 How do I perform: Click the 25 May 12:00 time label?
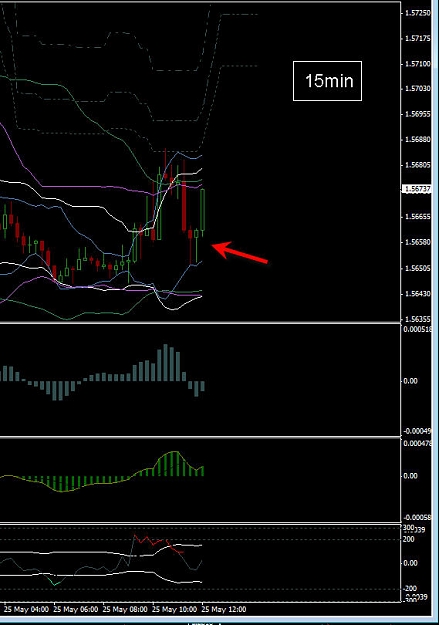point(224,609)
